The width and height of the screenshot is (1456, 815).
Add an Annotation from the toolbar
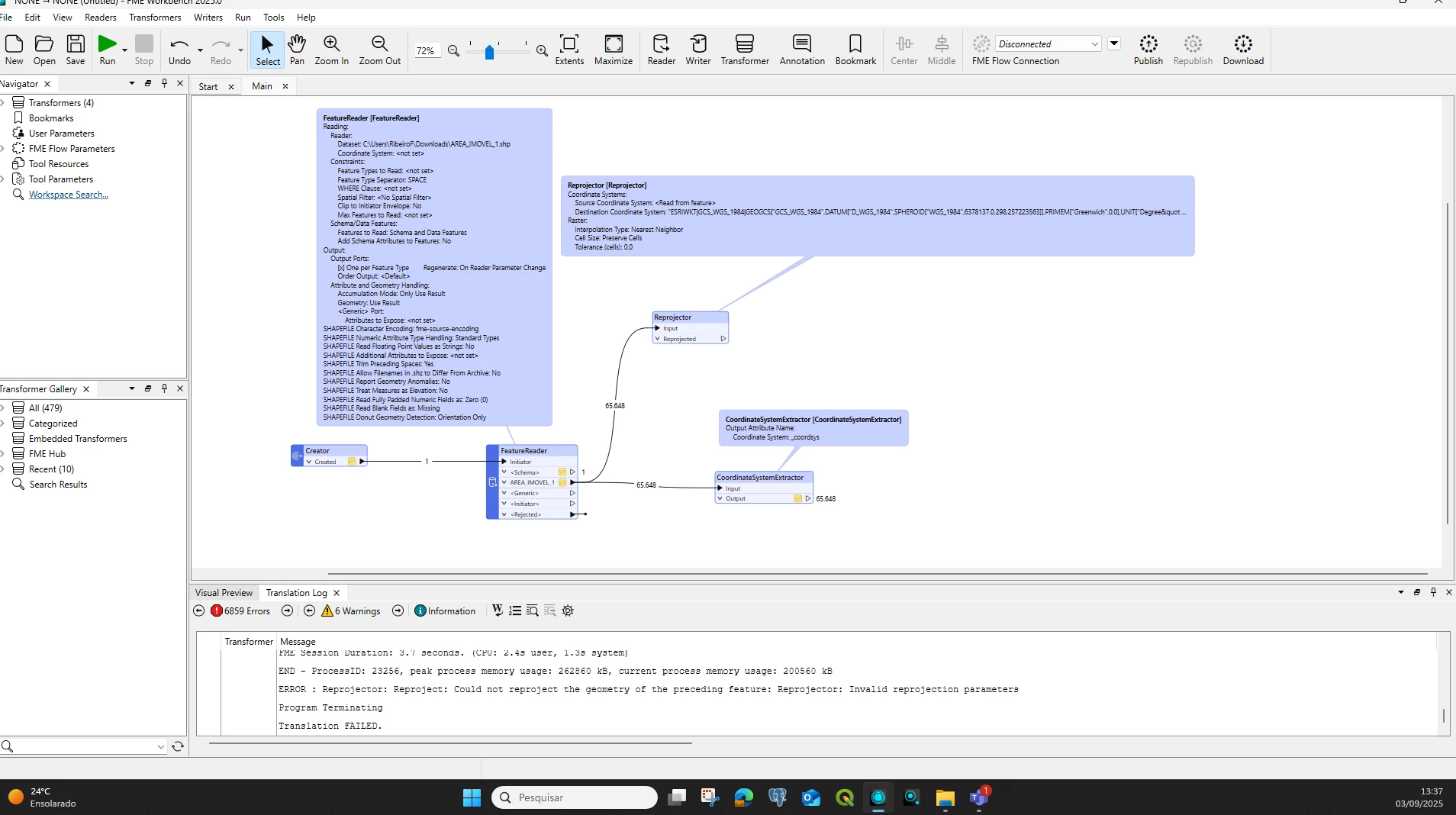click(802, 50)
